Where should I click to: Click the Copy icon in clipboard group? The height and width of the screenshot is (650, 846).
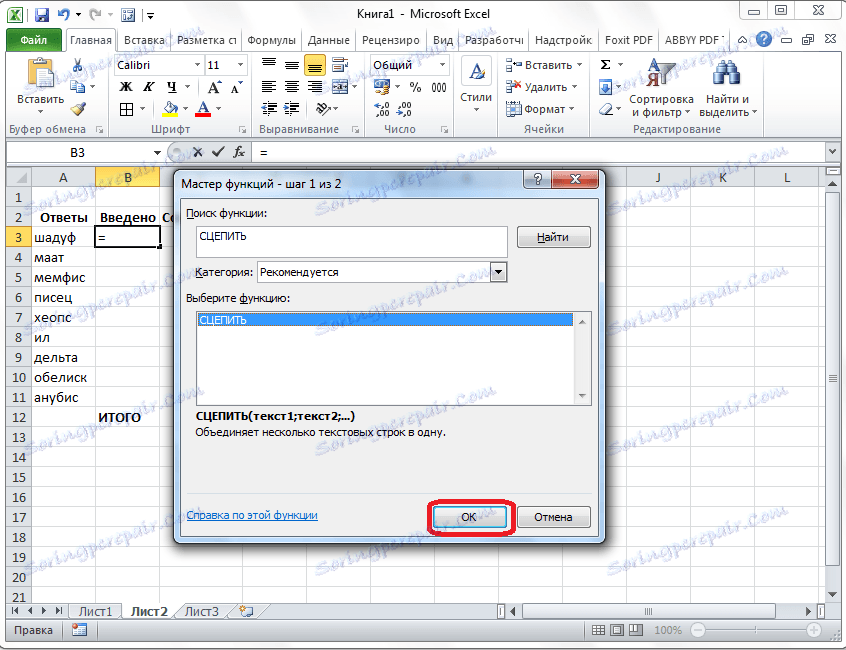pos(78,86)
